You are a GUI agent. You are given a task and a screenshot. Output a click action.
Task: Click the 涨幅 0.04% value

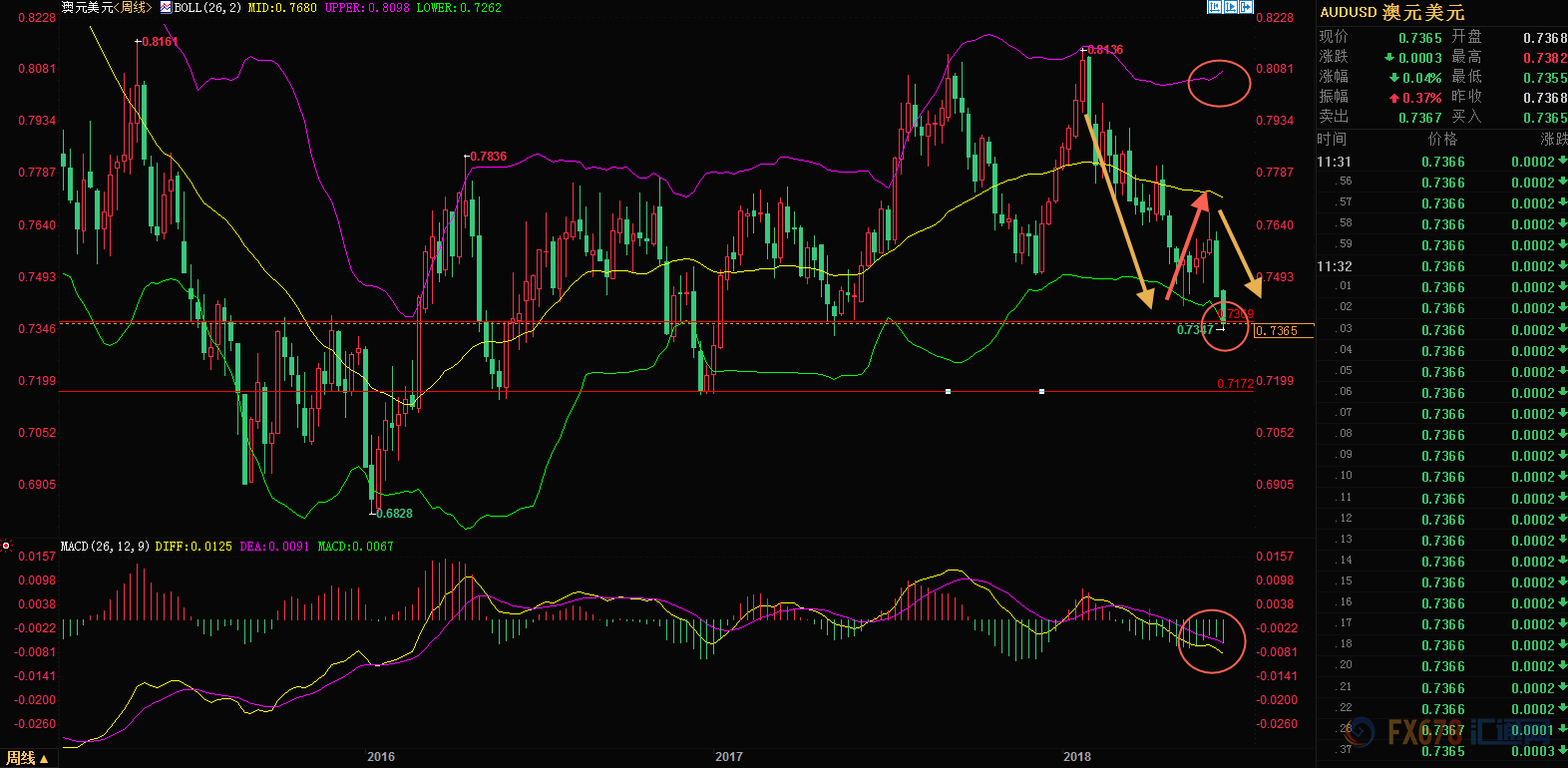[x=1422, y=78]
